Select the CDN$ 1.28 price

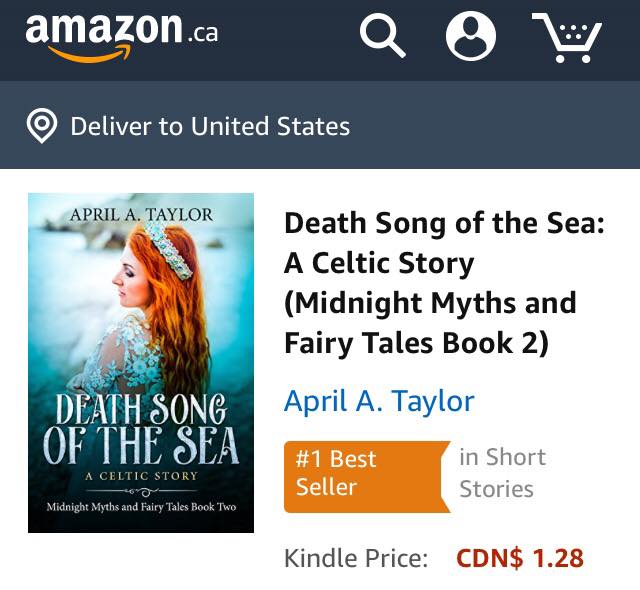click(x=519, y=558)
